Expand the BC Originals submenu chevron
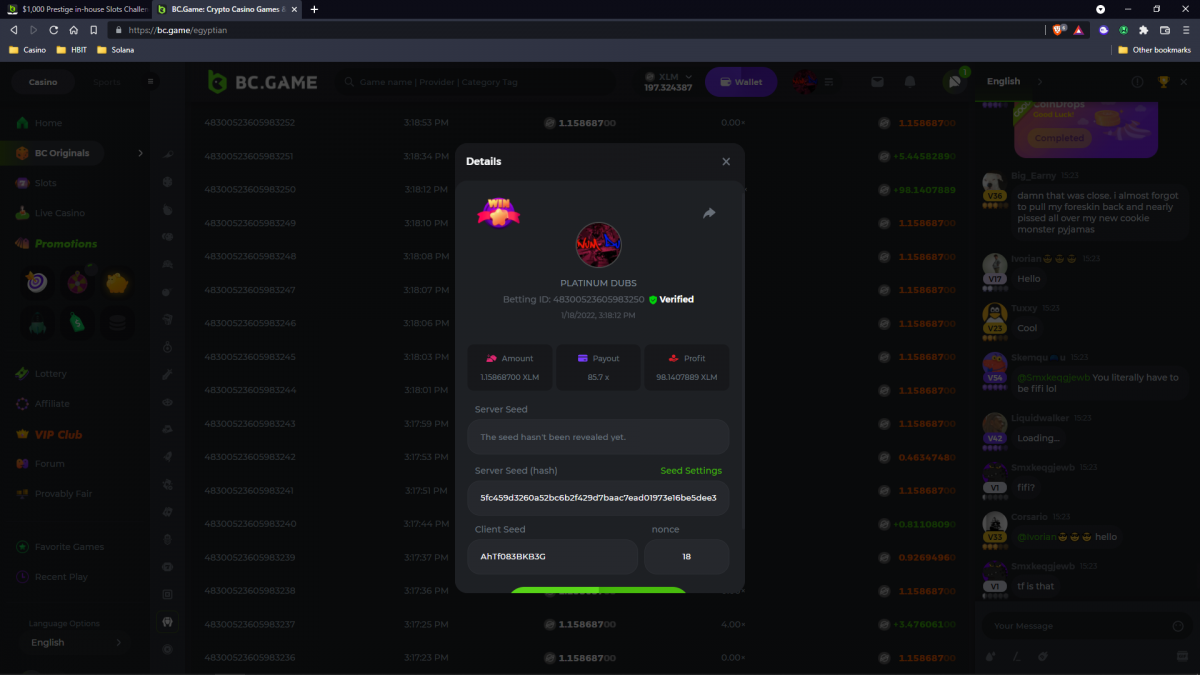 [140, 153]
